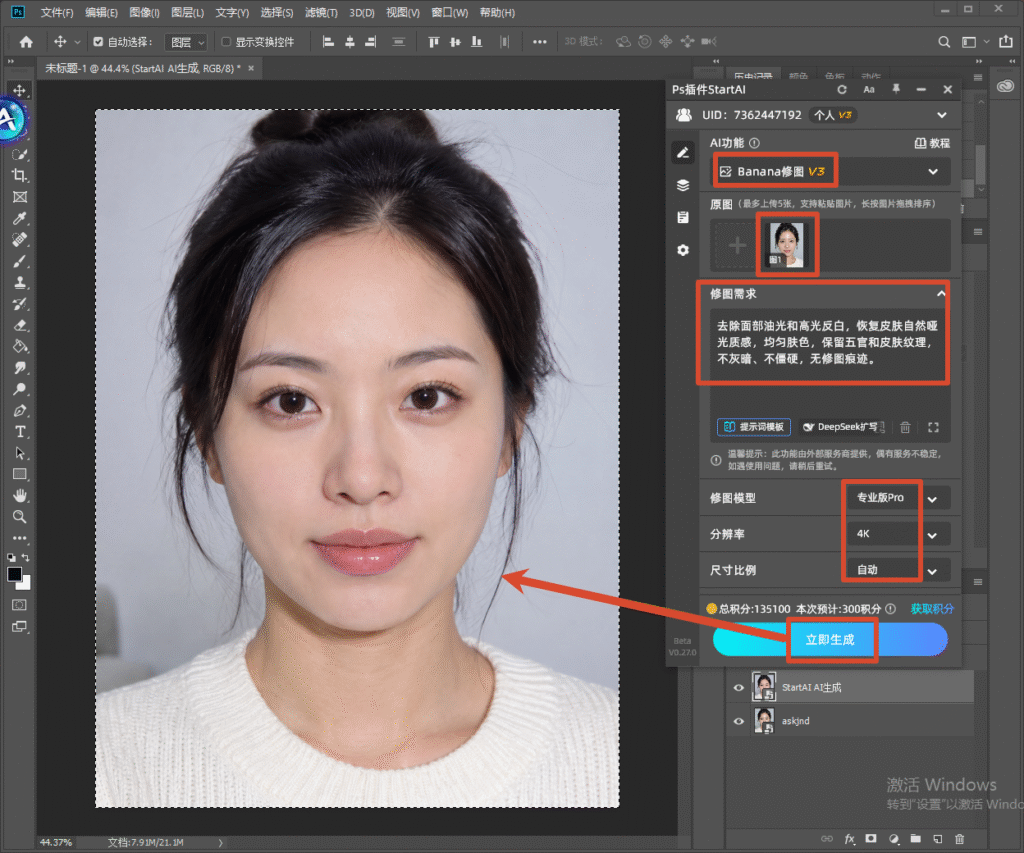The width and height of the screenshot is (1024, 853).
Task: Open the 图层 auto-select dropdown
Action: (186, 42)
